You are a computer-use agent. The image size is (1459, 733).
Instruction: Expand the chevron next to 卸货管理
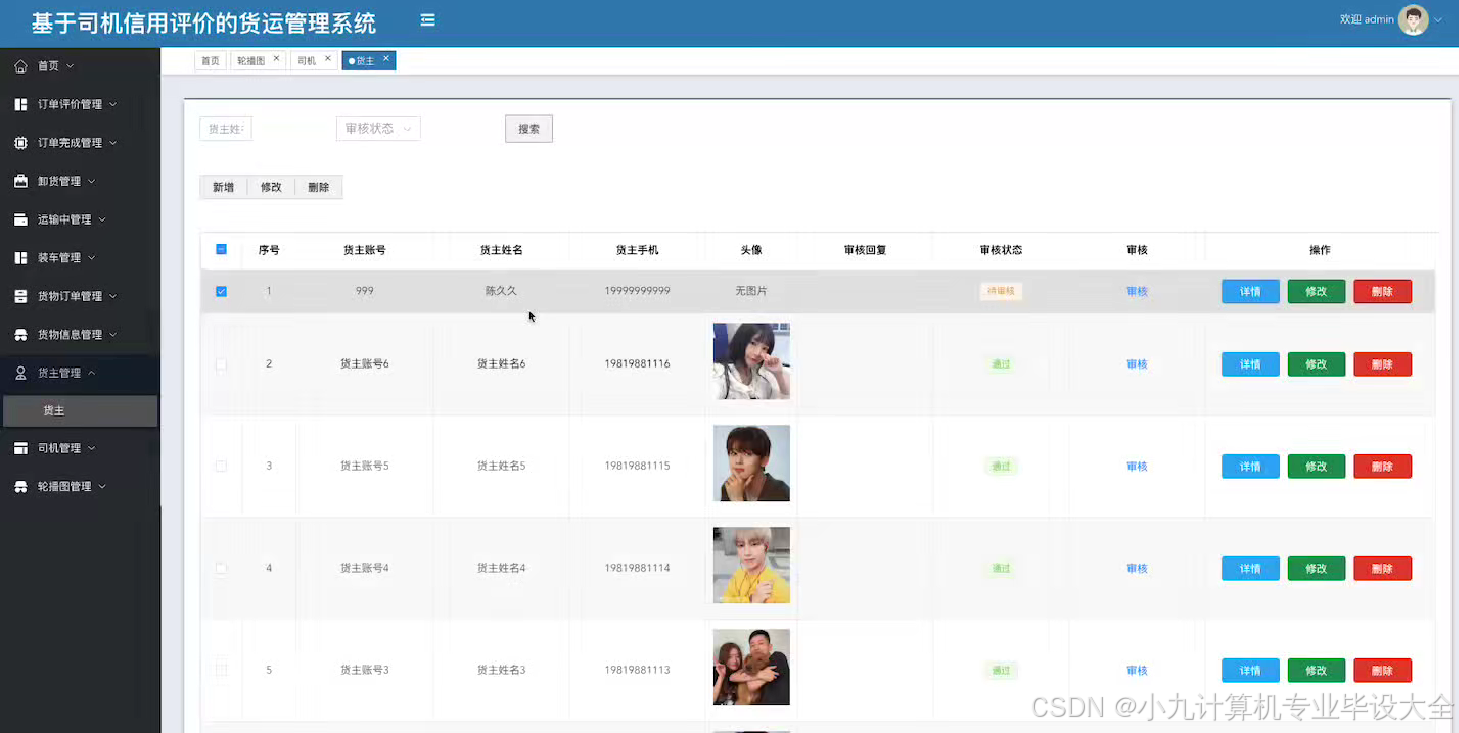pos(92,181)
